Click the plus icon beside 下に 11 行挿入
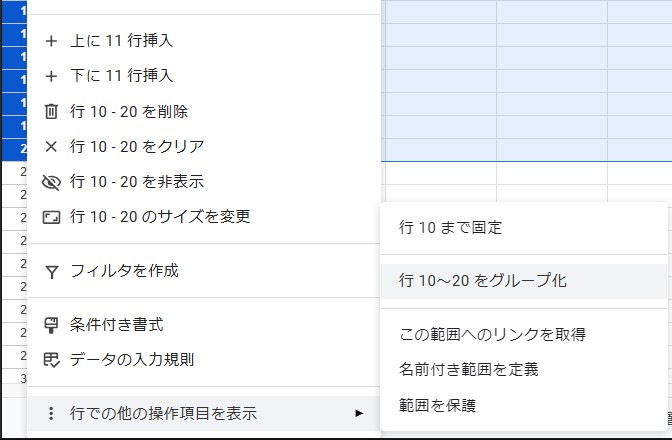Image resolution: width=672 pixels, height=440 pixels. 52,76
